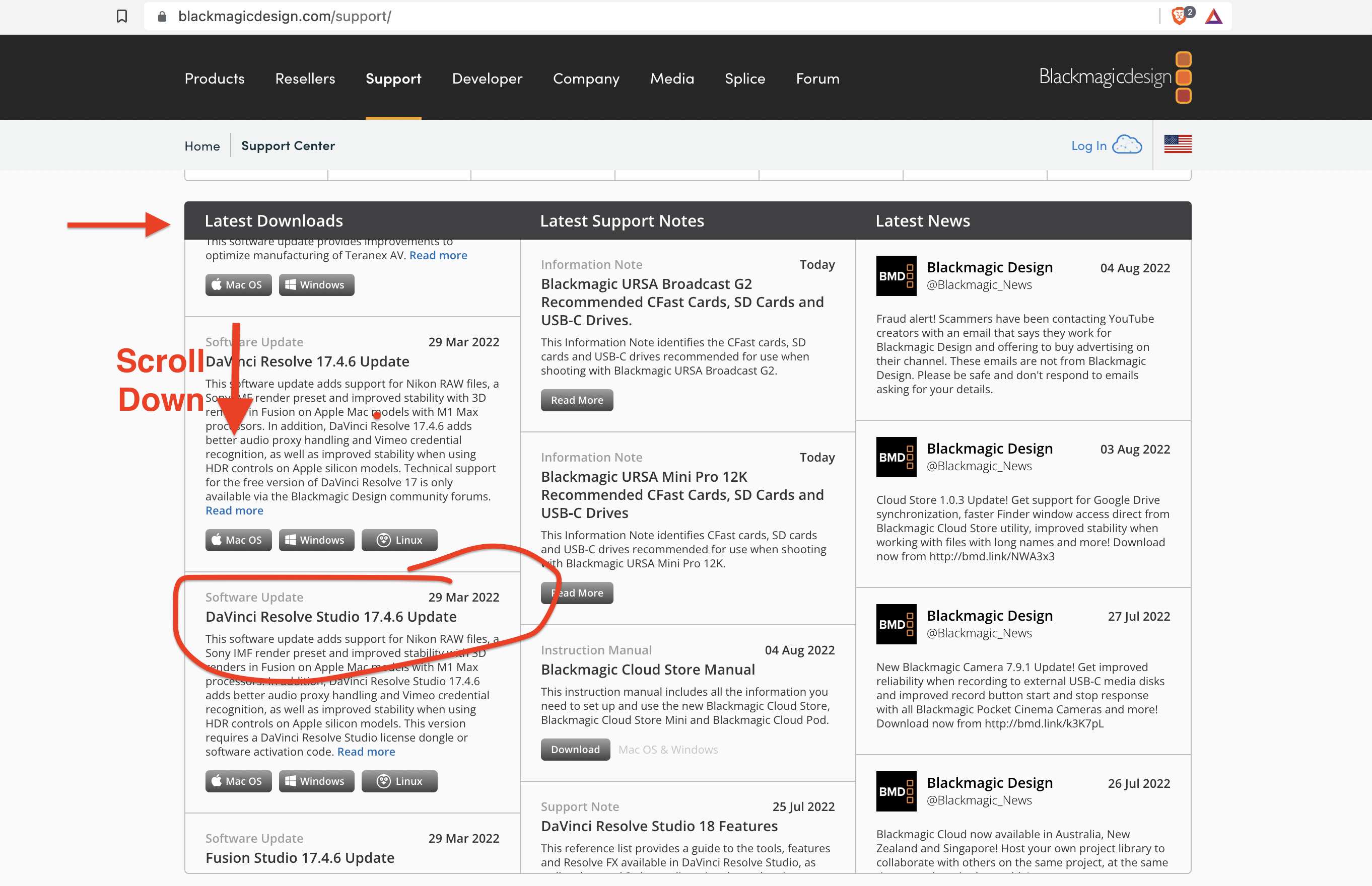Open Blackmagic Cloud Store Manual title

tap(647, 670)
